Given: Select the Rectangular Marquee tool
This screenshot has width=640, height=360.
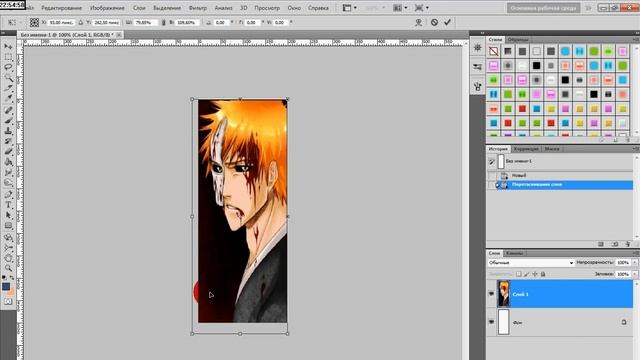Looking at the screenshot, I should (8, 57).
